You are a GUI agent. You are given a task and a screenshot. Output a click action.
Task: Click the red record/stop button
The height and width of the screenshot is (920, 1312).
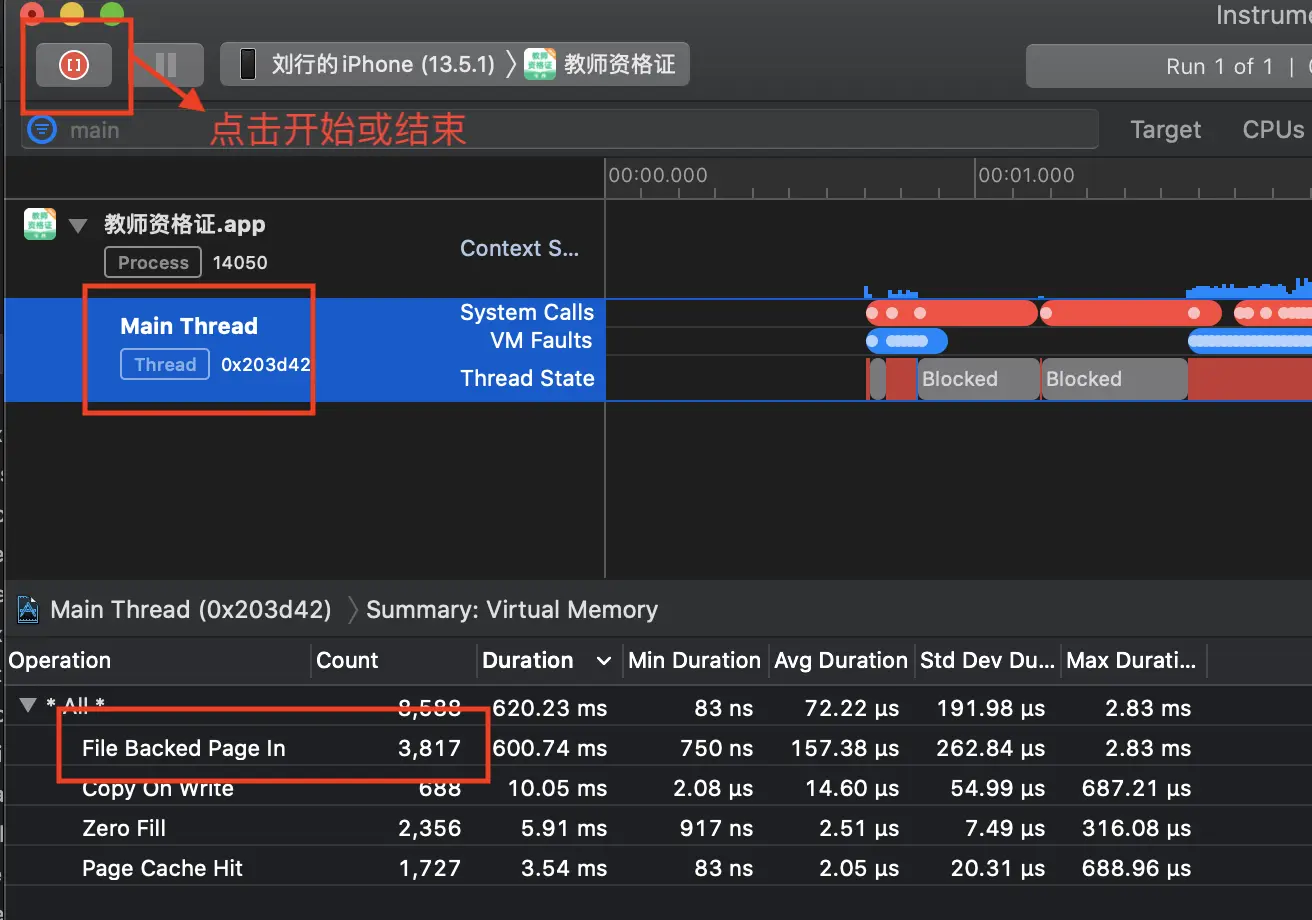(74, 65)
